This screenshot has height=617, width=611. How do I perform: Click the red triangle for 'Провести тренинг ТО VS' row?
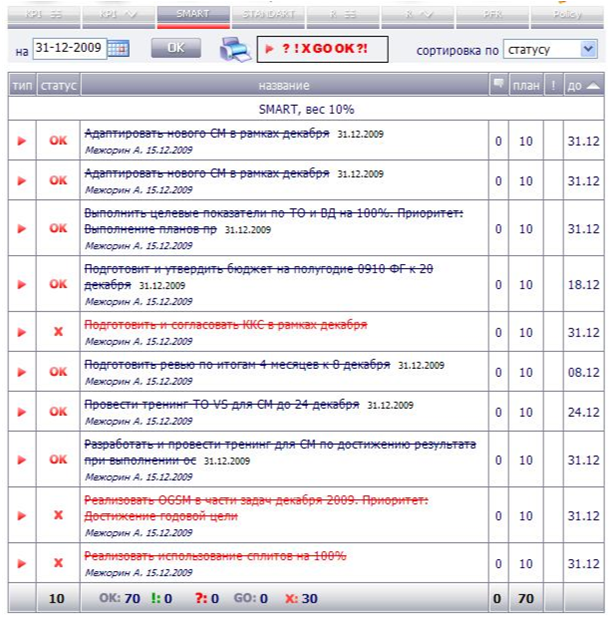[22, 412]
